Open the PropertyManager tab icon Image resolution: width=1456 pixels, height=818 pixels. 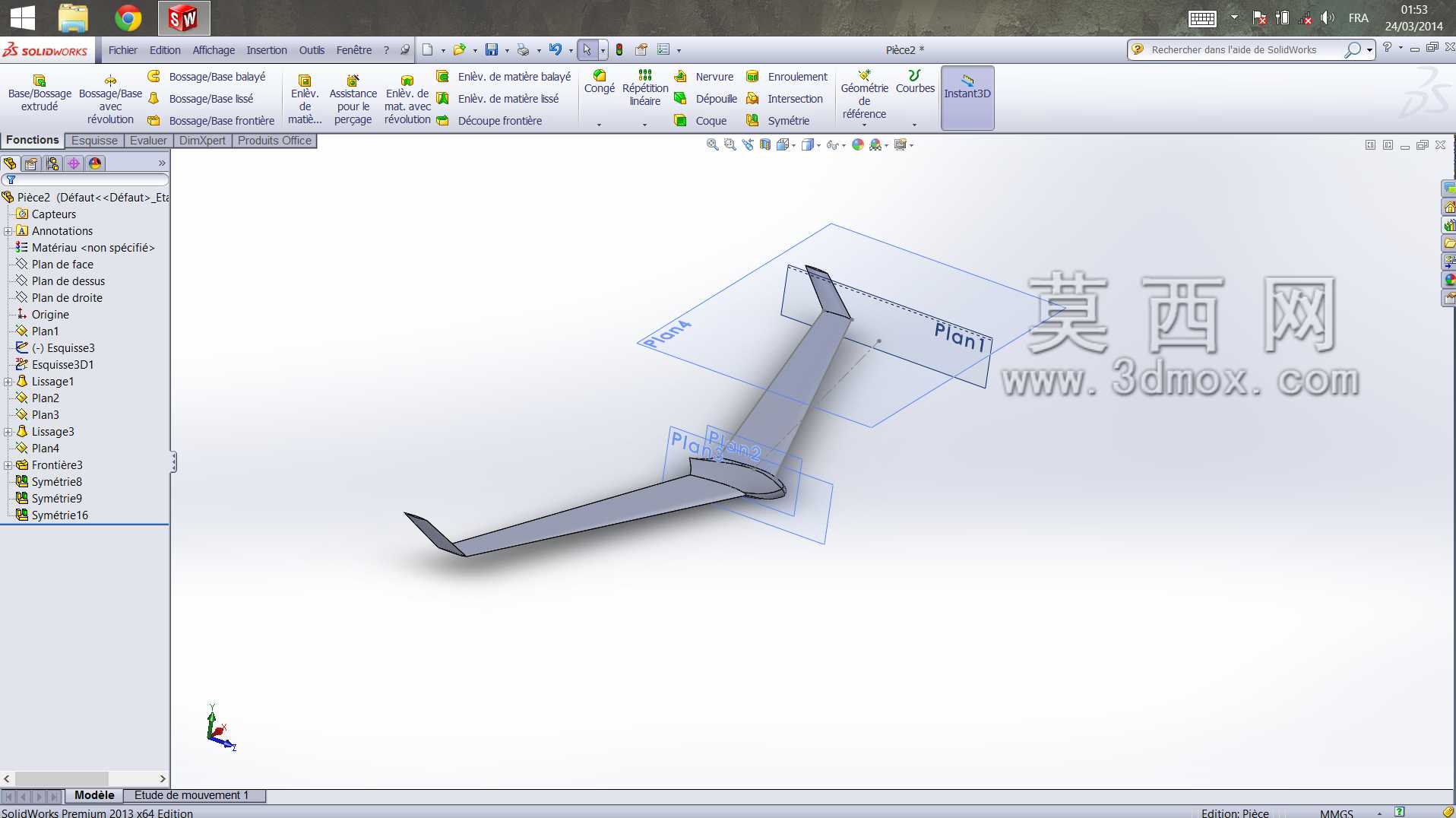pyautogui.click(x=31, y=163)
